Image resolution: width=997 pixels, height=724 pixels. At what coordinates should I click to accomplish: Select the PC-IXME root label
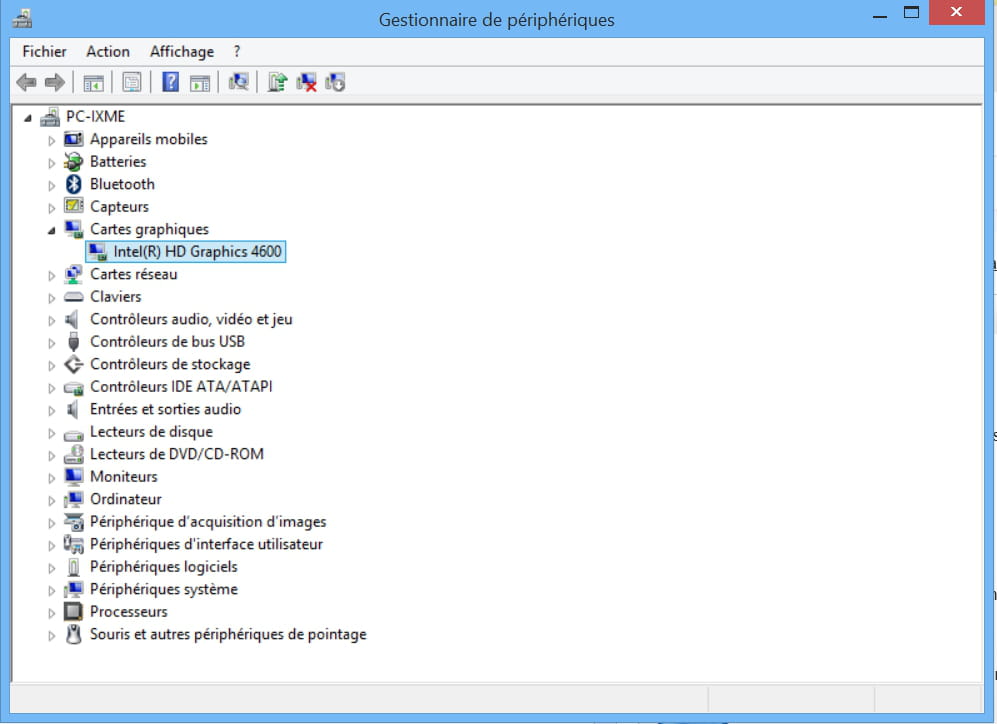point(95,117)
